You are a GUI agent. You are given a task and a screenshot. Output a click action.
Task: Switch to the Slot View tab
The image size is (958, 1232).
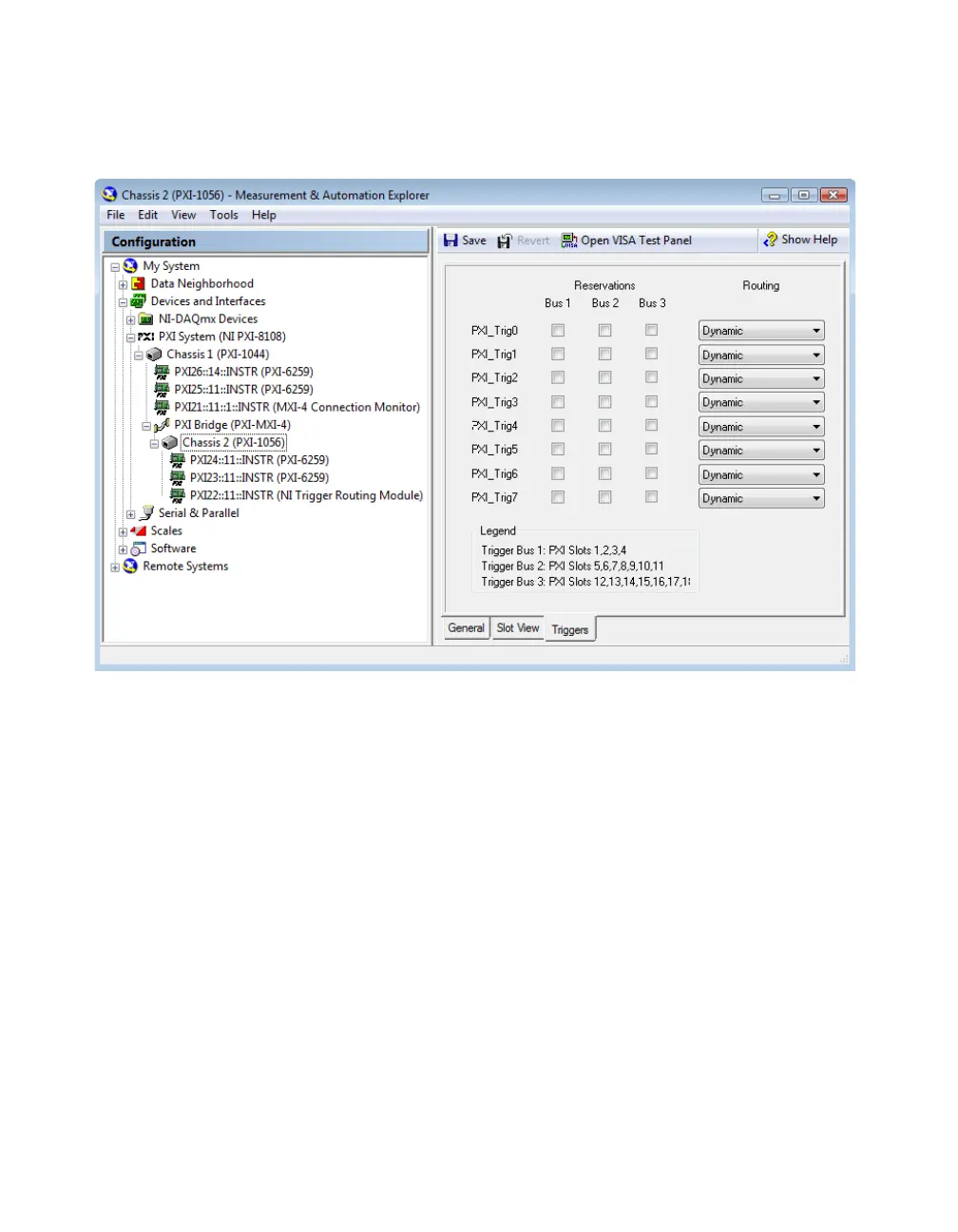click(x=518, y=628)
